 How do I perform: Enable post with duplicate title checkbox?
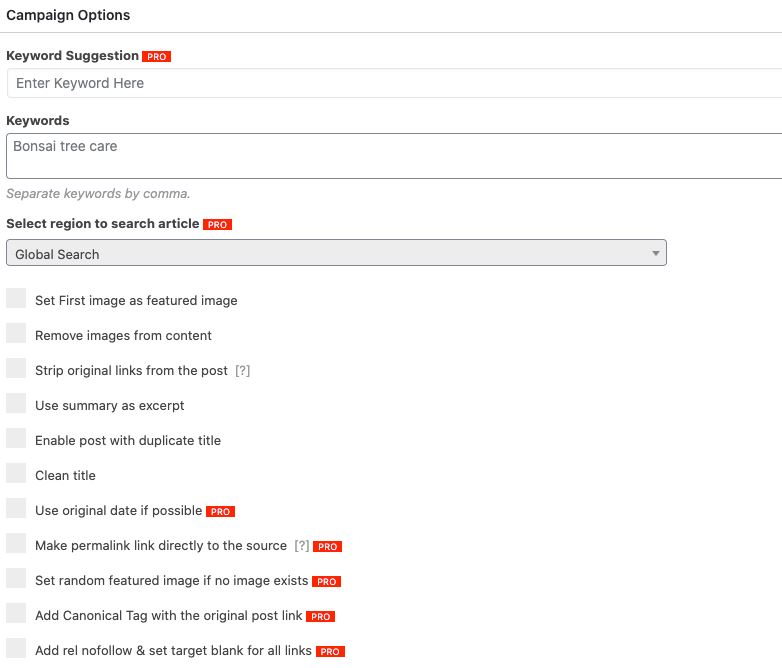point(16,438)
